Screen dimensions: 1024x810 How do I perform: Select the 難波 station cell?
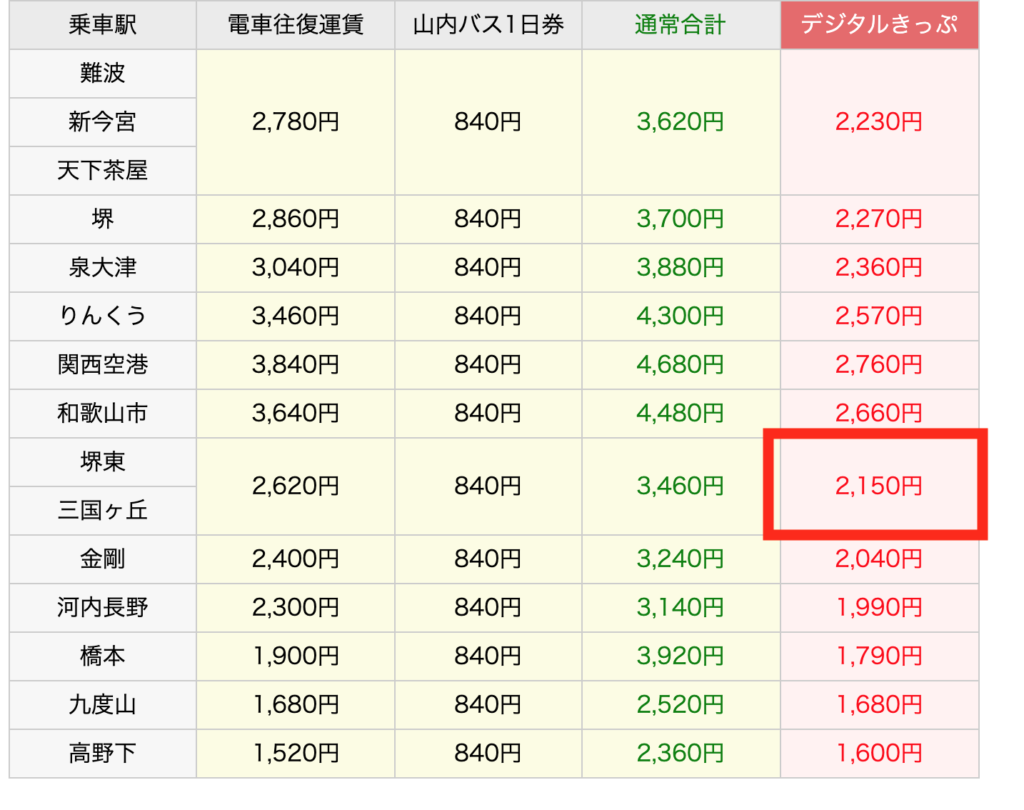102,74
